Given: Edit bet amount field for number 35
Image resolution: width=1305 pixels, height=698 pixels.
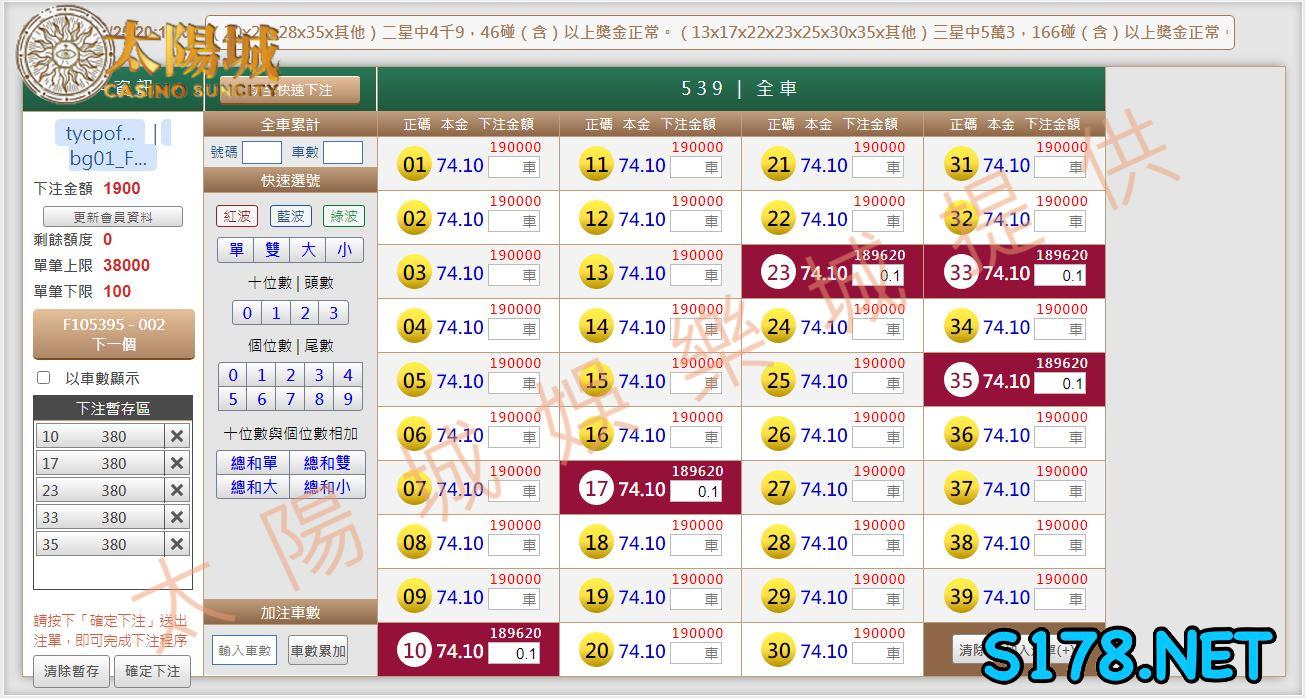Looking at the screenshot, I should click(1060, 384).
